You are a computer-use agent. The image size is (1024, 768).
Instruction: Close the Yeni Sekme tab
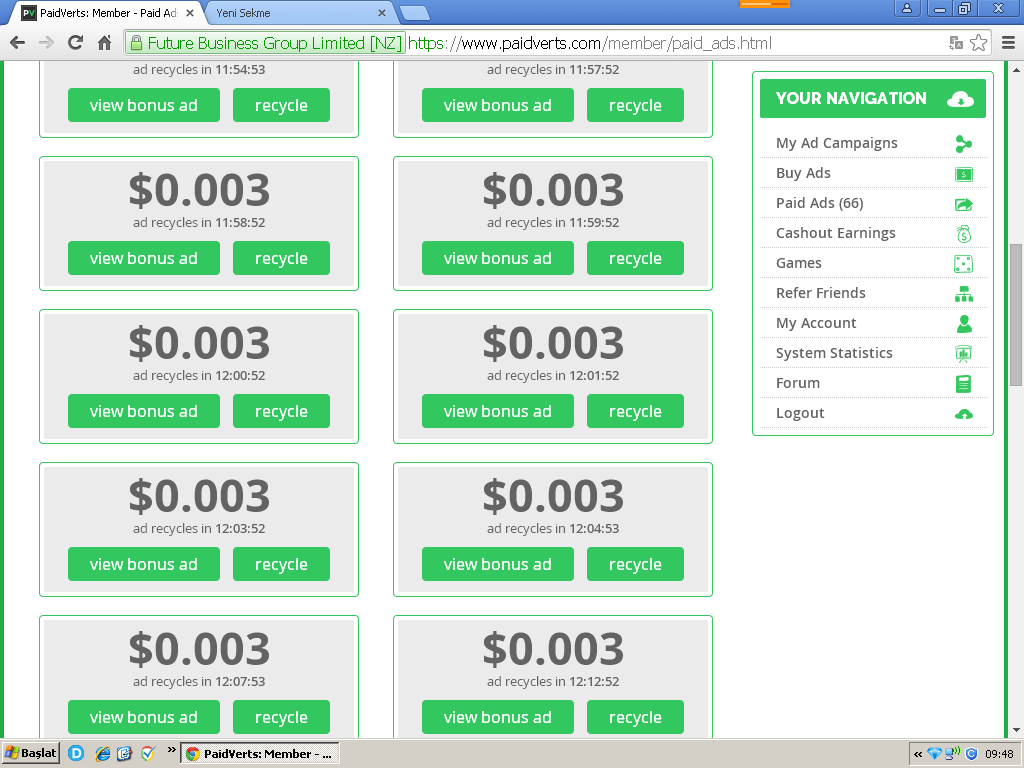pyautogui.click(x=382, y=13)
